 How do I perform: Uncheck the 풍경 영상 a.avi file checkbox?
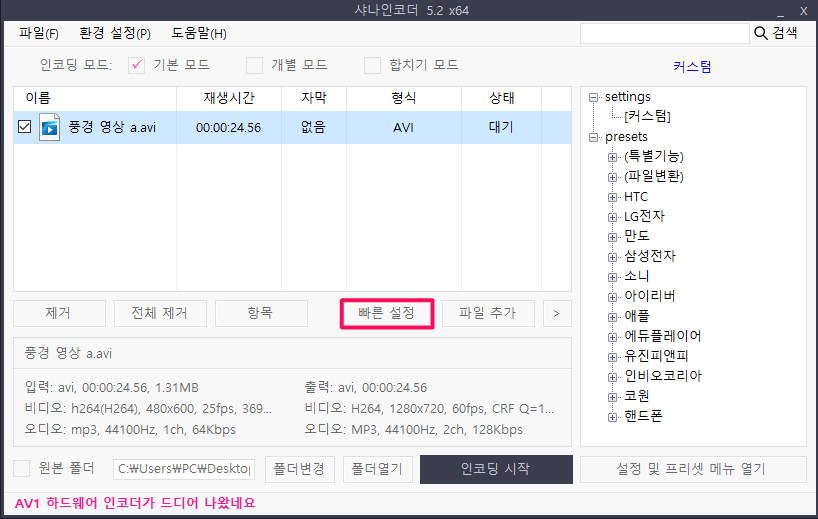[25, 127]
